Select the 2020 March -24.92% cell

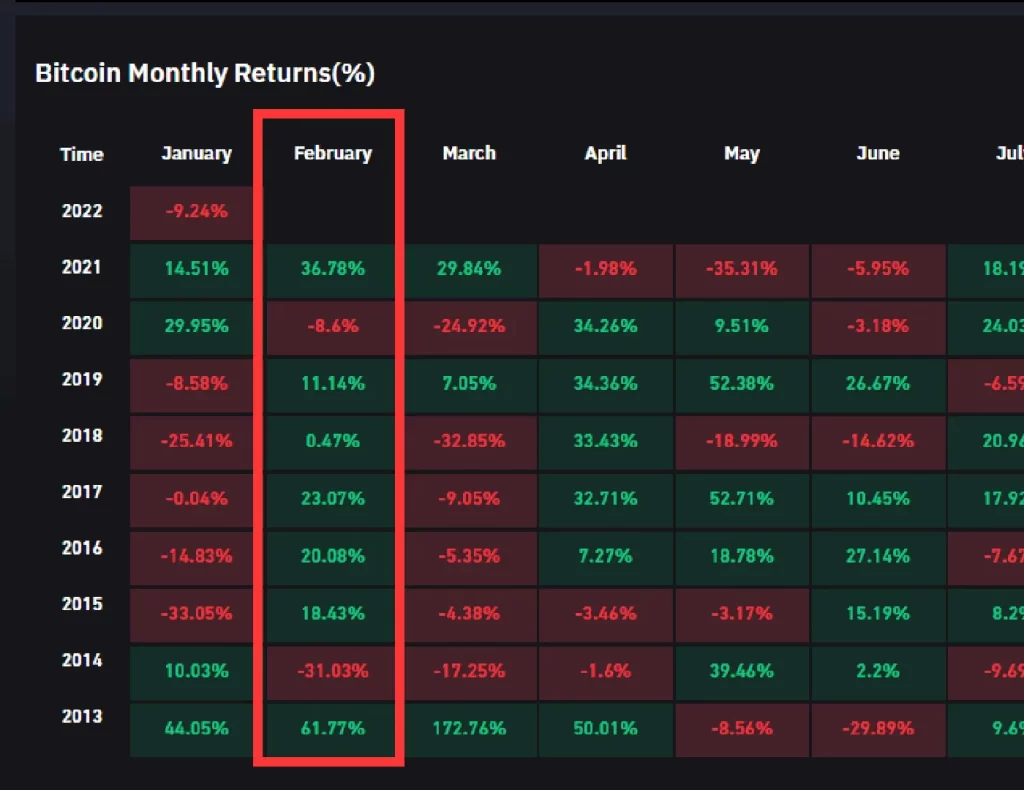469,328
